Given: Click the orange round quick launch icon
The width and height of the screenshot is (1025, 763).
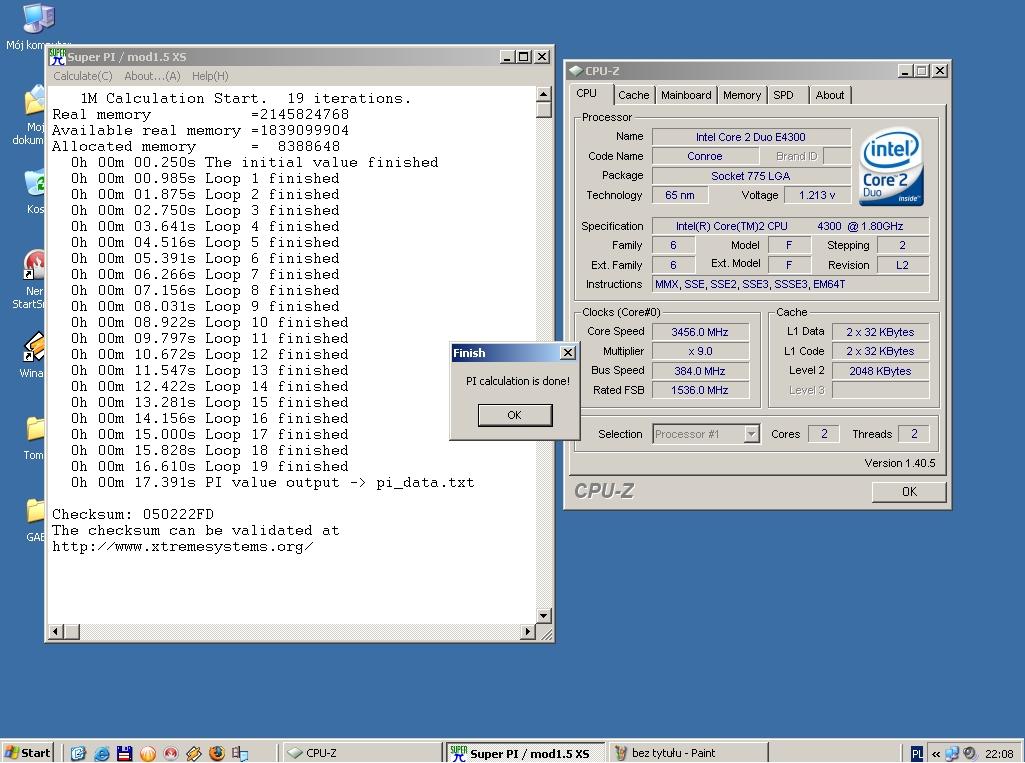Looking at the screenshot, I should [148, 753].
